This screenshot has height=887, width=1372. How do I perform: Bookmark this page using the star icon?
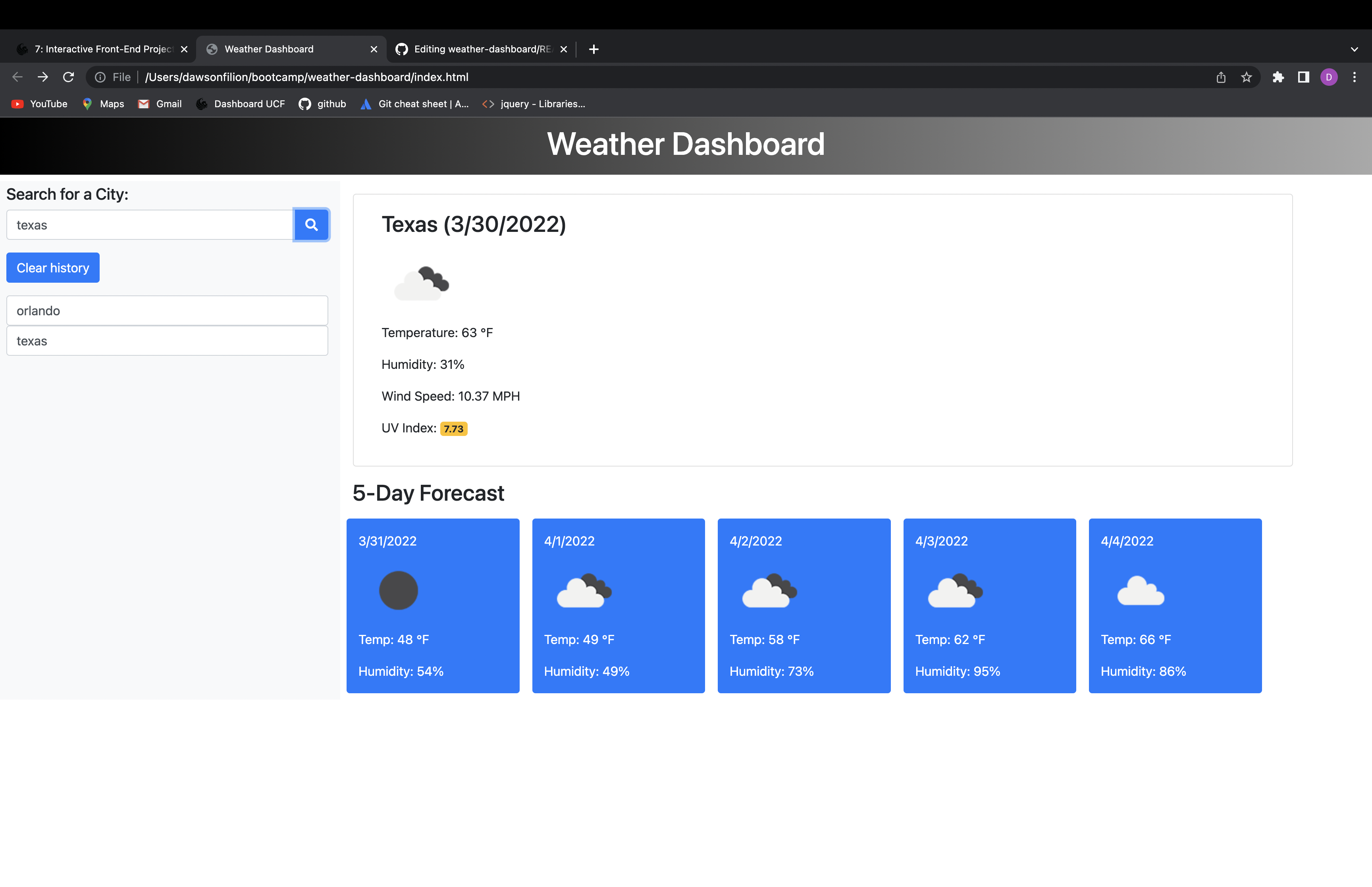coord(1246,77)
